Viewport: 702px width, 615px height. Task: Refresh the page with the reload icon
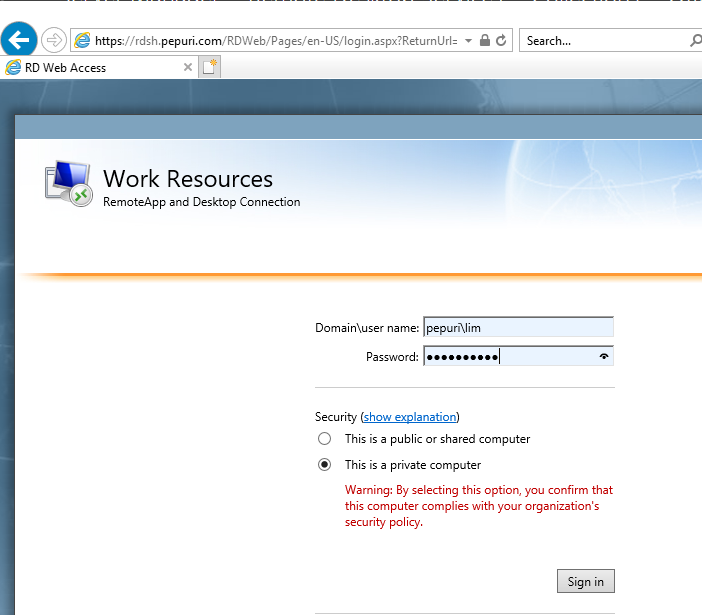tap(501, 40)
